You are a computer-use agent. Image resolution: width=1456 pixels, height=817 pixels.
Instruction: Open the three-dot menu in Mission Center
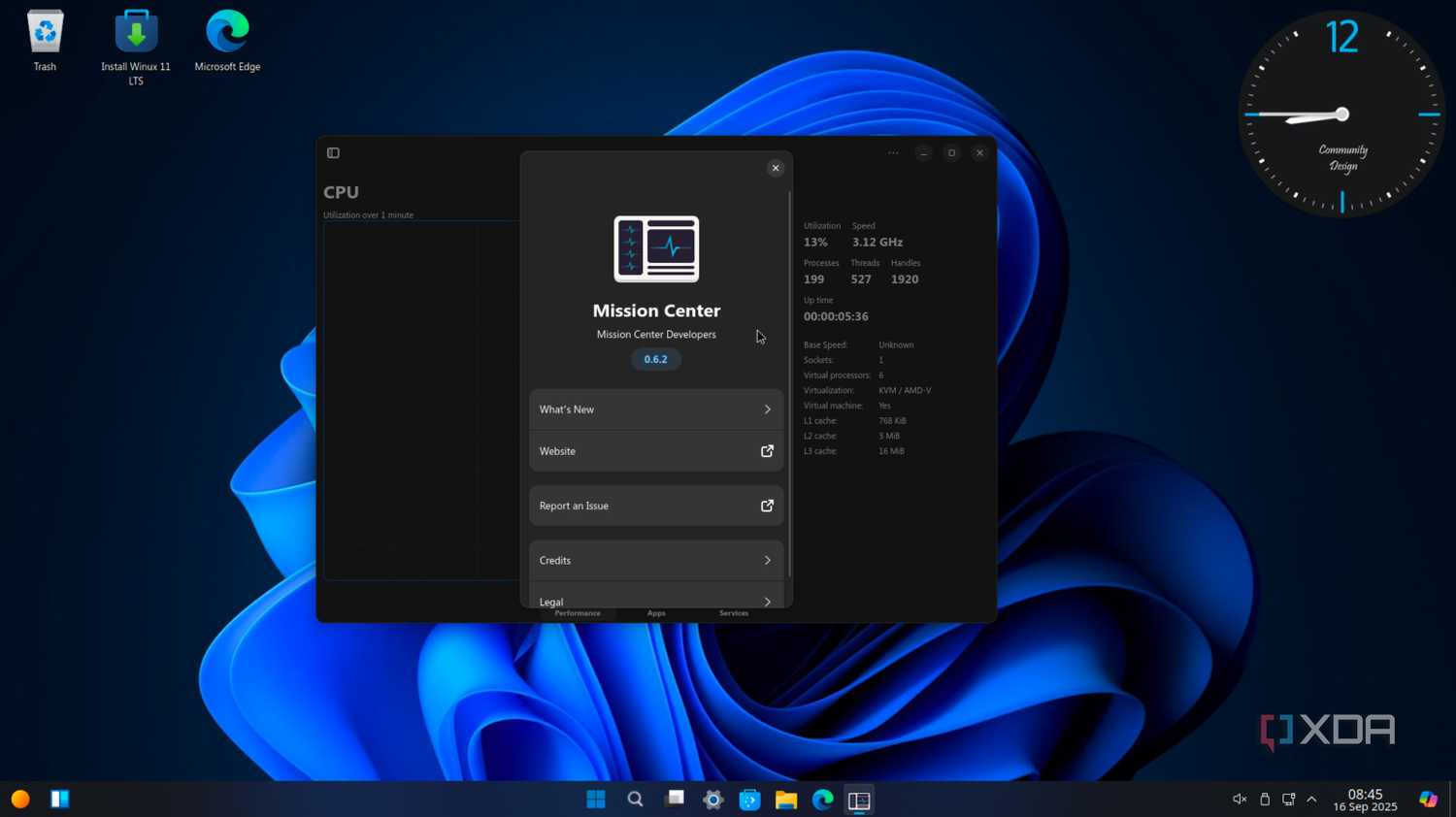(x=893, y=153)
